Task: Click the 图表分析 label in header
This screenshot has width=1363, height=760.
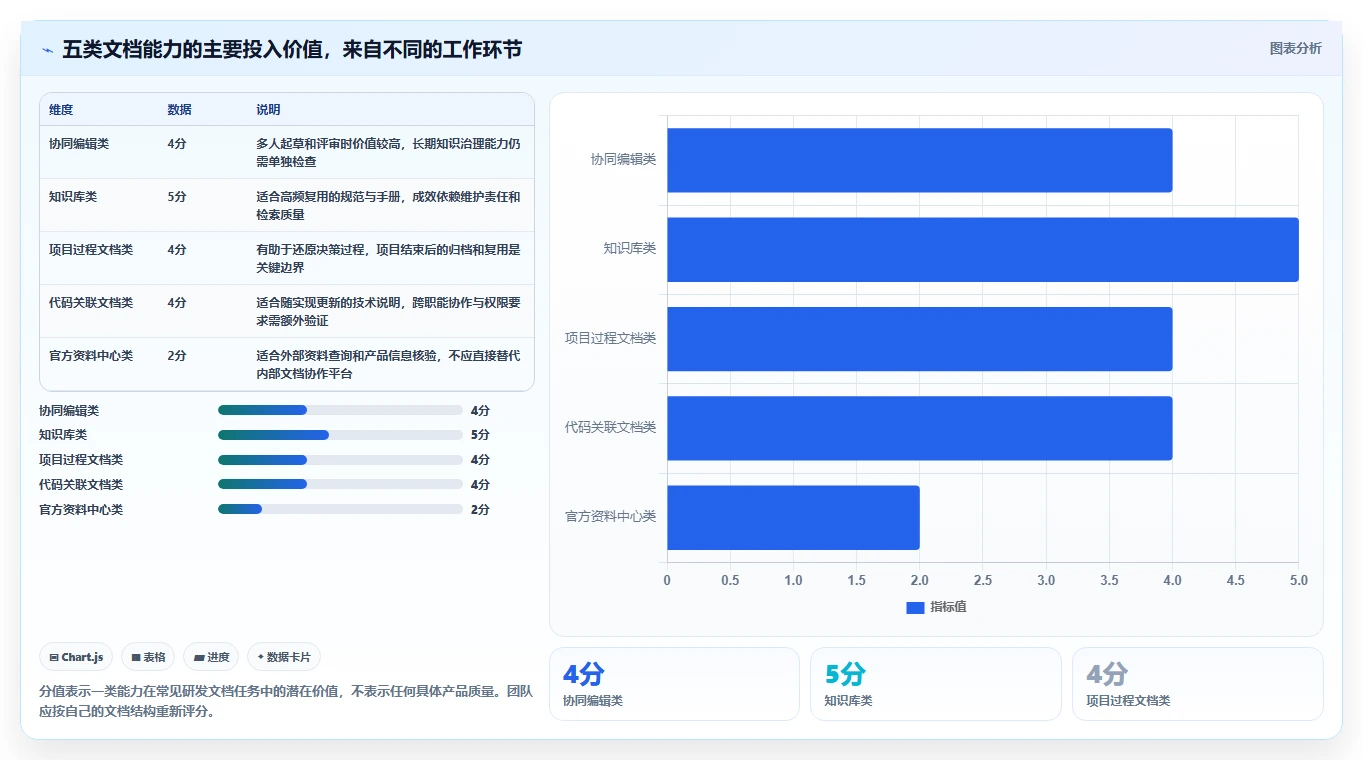Action: pyautogui.click(x=1295, y=48)
